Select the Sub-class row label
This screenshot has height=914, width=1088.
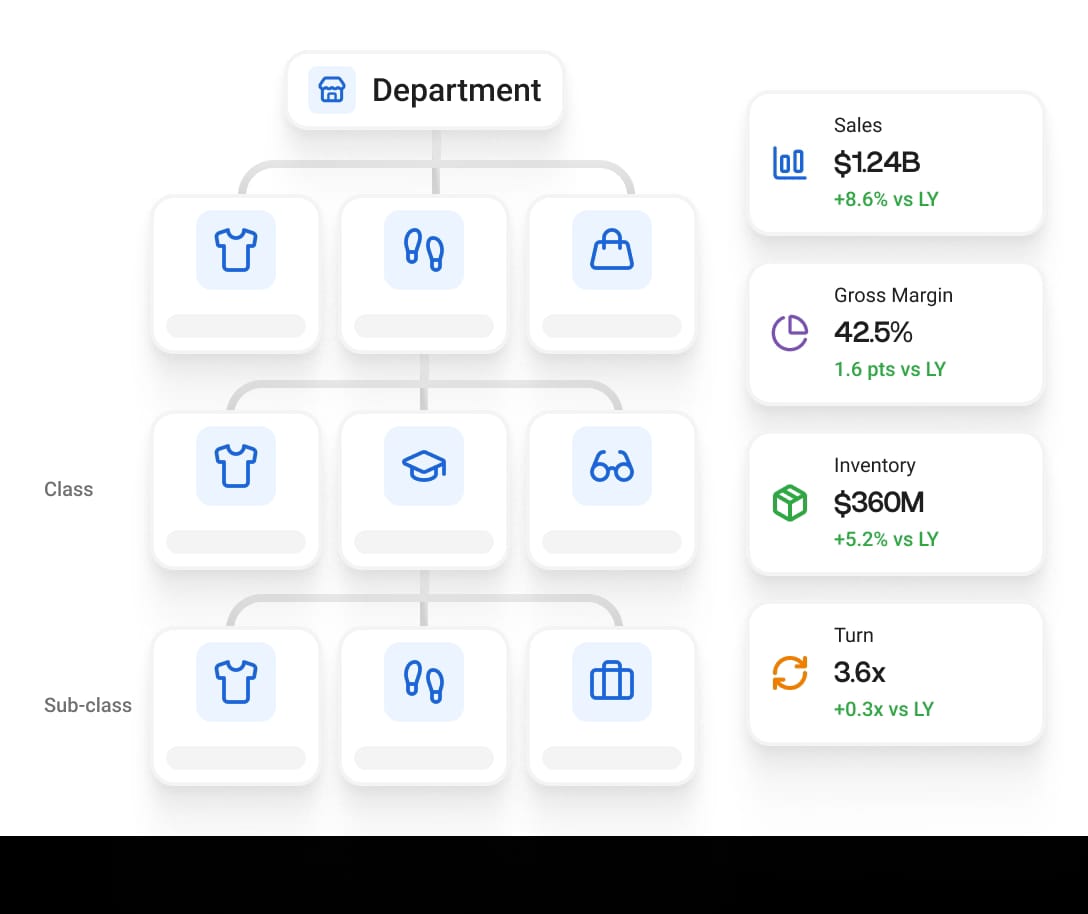point(87,705)
